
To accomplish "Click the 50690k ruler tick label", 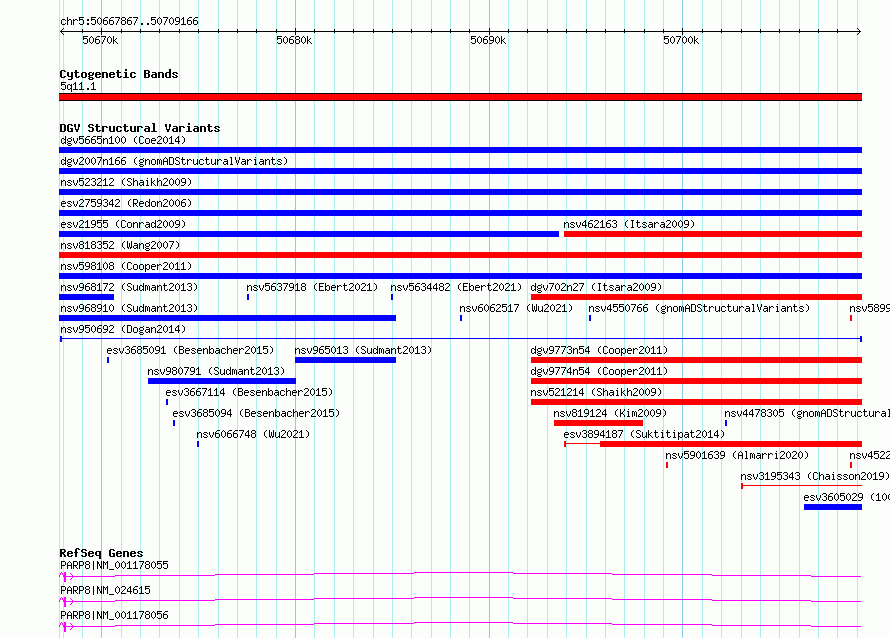I will pos(488,40).
